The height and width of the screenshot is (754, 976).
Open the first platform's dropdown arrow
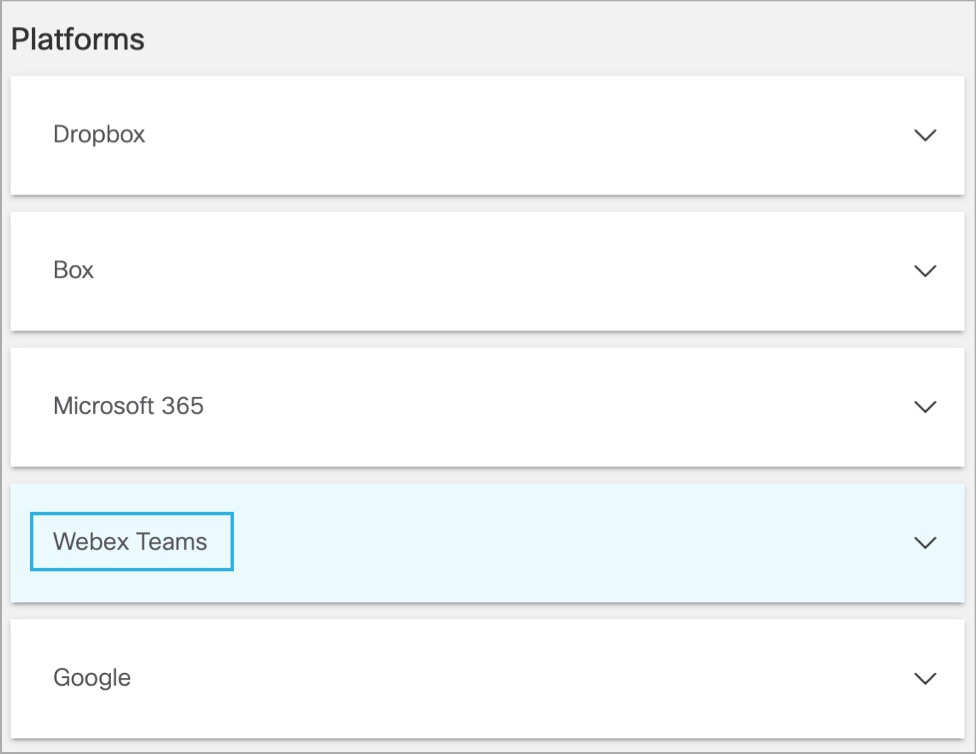[x=925, y=135]
